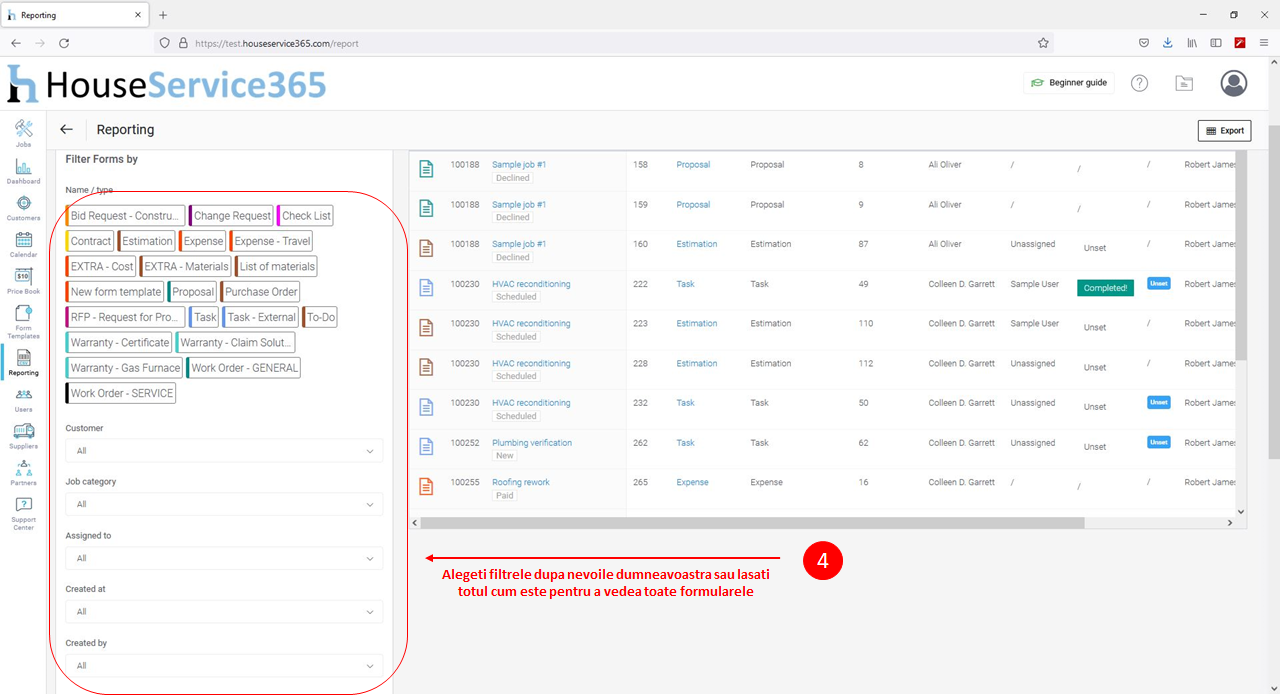The height and width of the screenshot is (695, 1280).
Task: Open Proposal link in form 158 row
Action: click(x=693, y=165)
